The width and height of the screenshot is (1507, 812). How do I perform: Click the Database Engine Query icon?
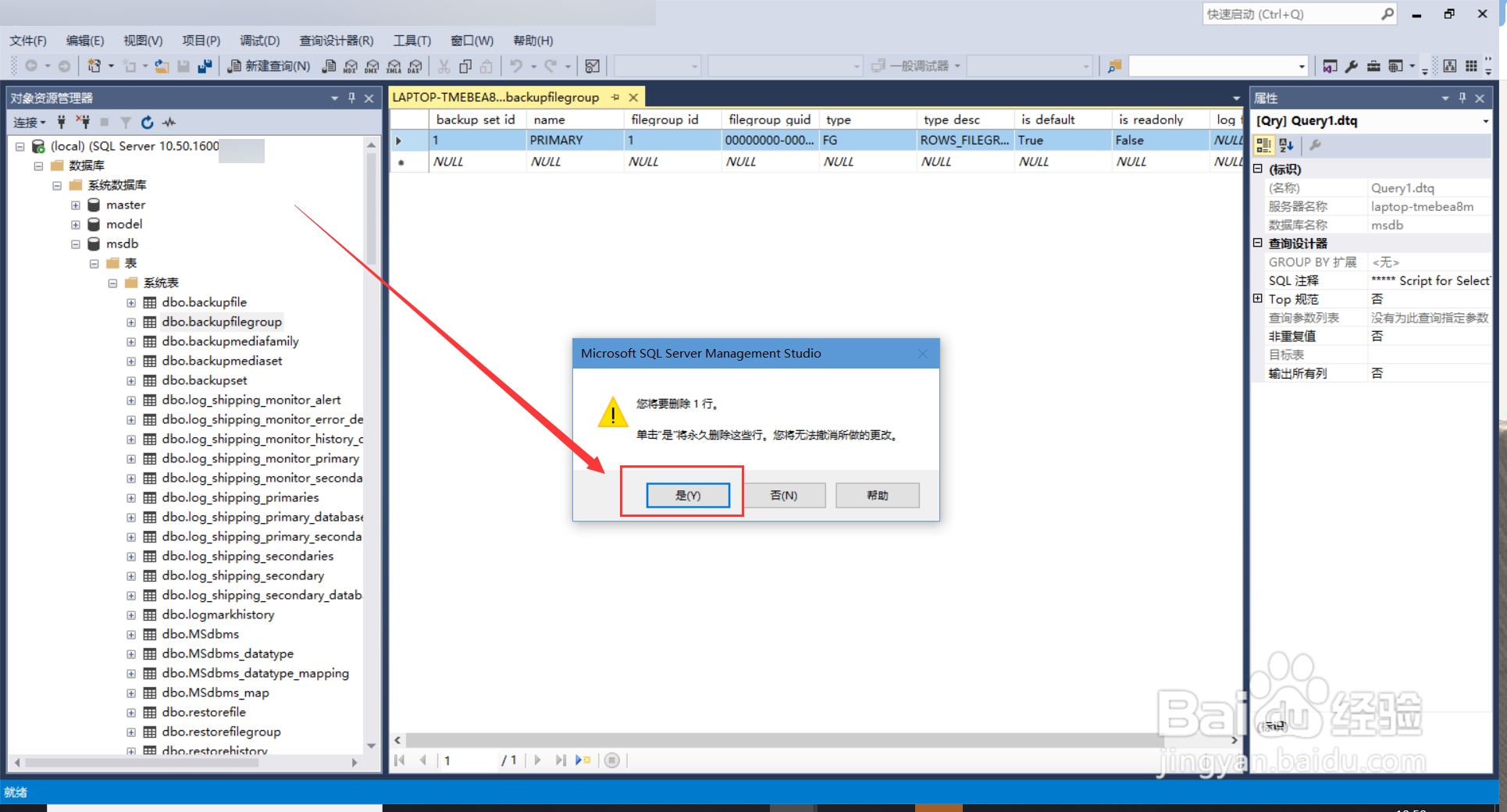330,66
